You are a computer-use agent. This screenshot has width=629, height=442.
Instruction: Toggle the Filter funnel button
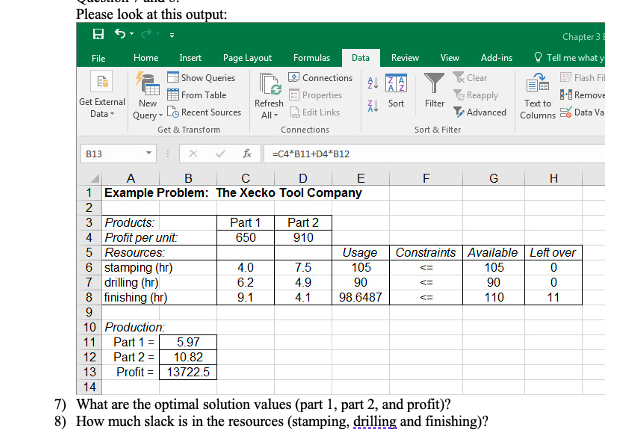[x=434, y=90]
